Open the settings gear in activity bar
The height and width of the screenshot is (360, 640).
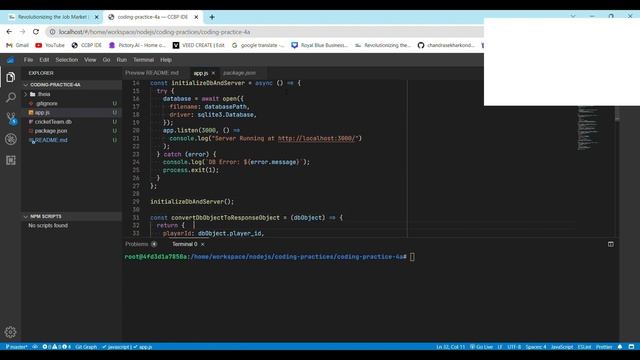(11, 332)
